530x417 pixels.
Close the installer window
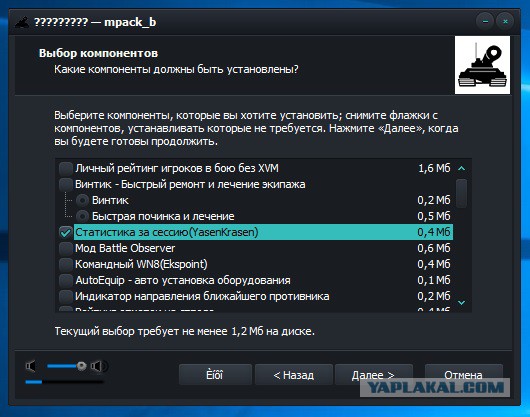(x=505, y=22)
